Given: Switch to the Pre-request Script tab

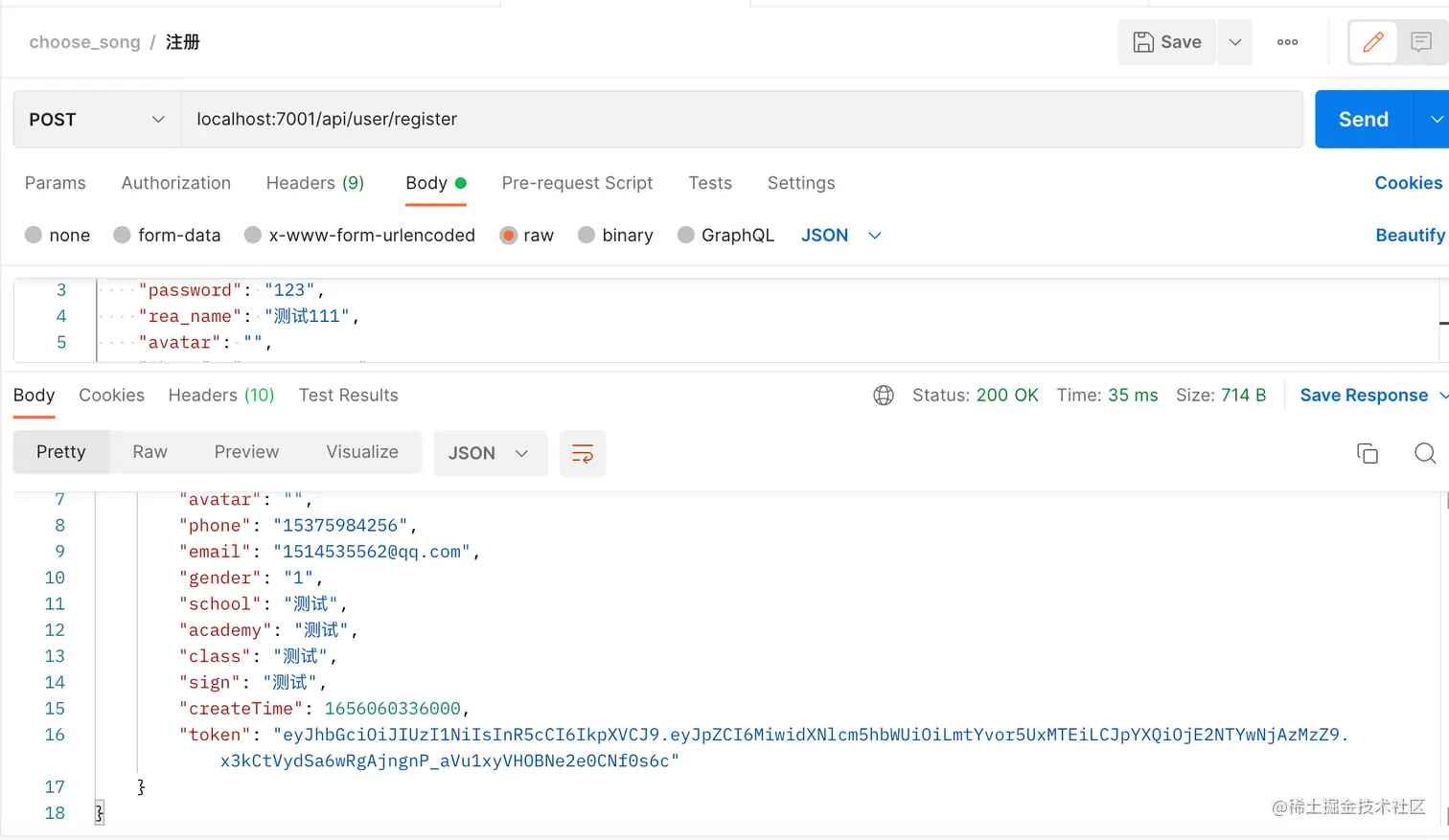Looking at the screenshot, I should (x=577, y=183).
